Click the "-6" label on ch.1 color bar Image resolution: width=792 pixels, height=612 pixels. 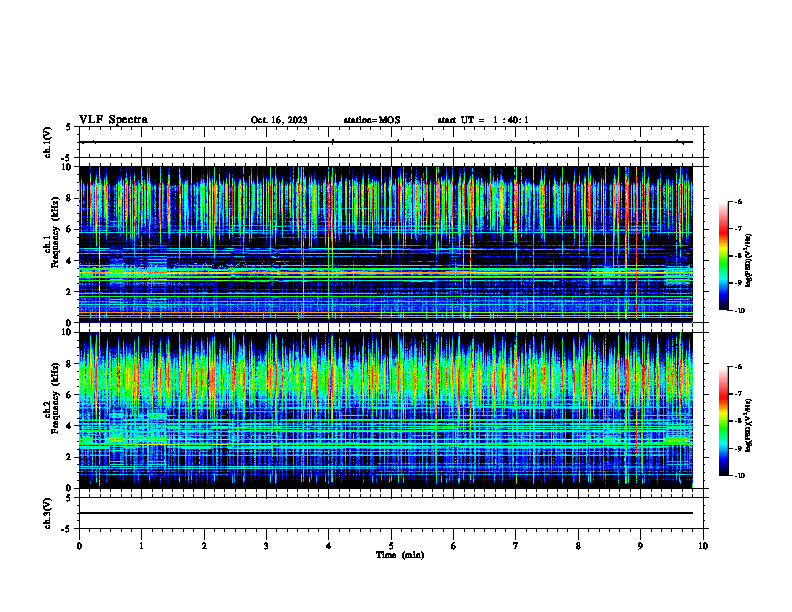pos(738,201)
